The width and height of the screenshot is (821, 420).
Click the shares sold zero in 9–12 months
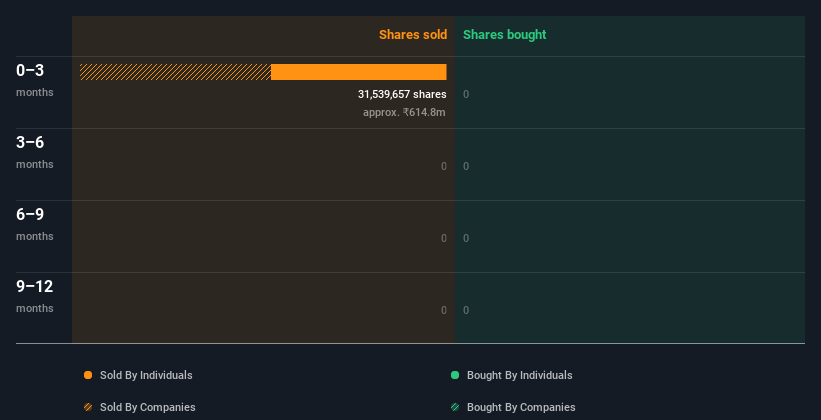pyautogui.click(x=443, y=310)
